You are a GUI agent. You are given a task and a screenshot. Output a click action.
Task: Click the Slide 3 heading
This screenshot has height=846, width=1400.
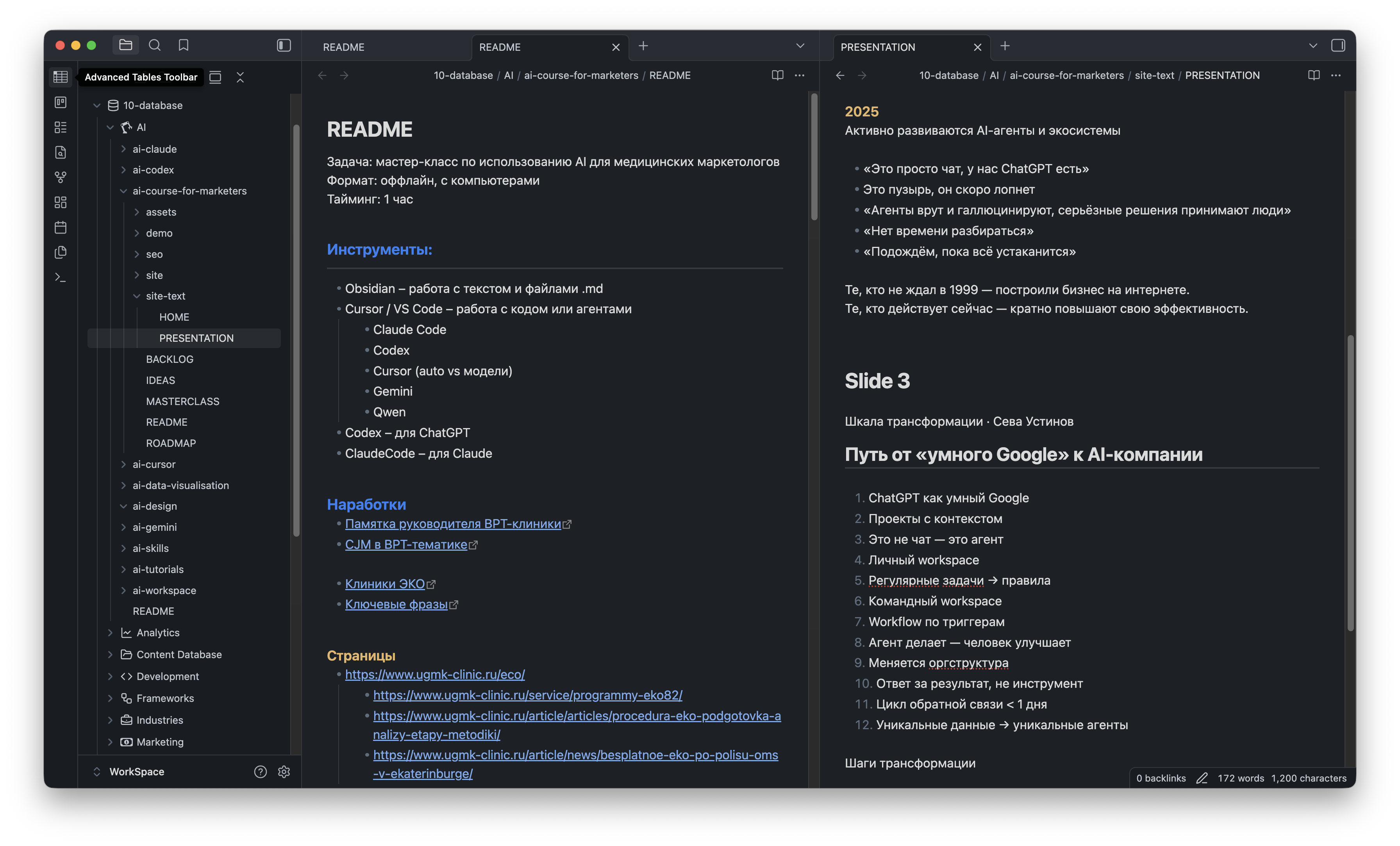877,381
